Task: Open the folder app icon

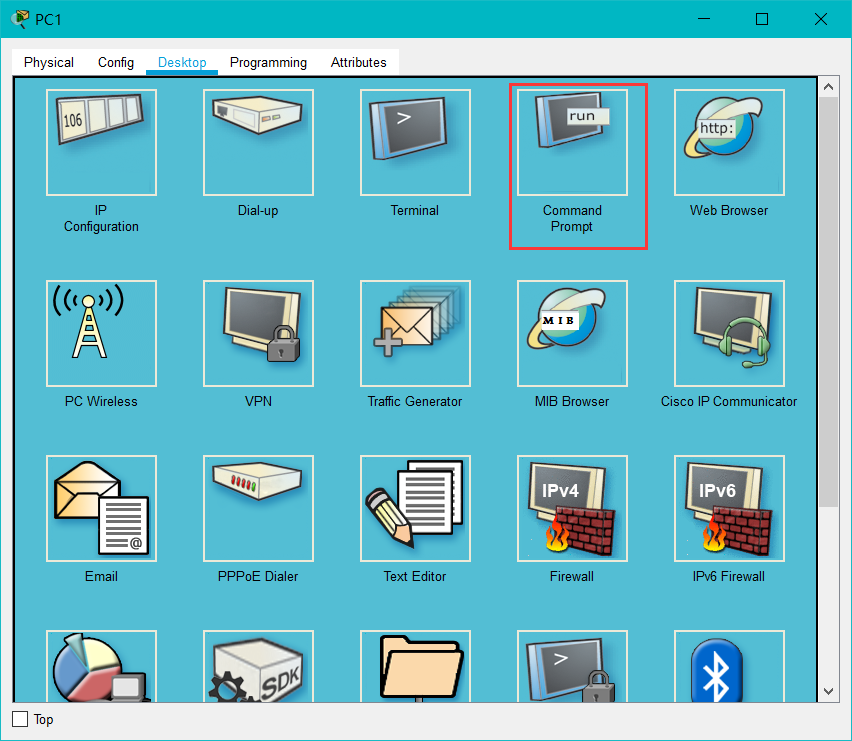Action: point(415,666)
